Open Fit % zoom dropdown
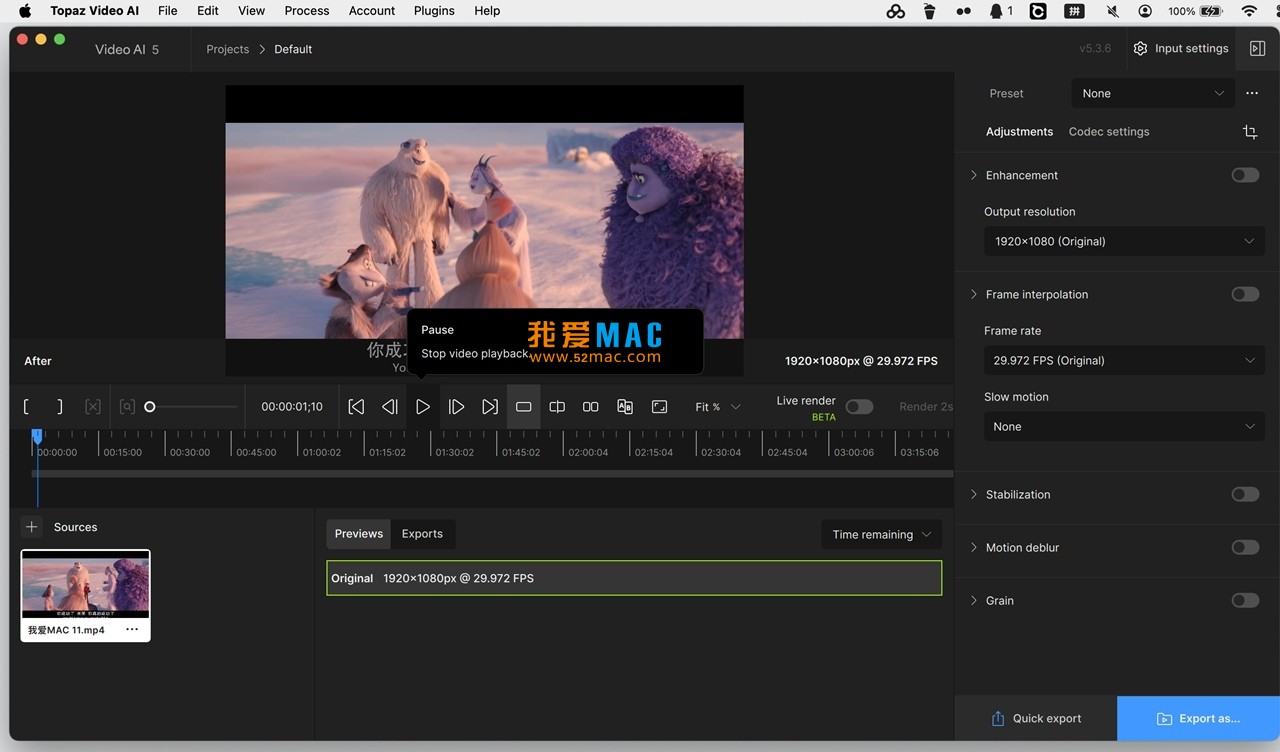Screen dimensions: 1280x752 (718, 407)
